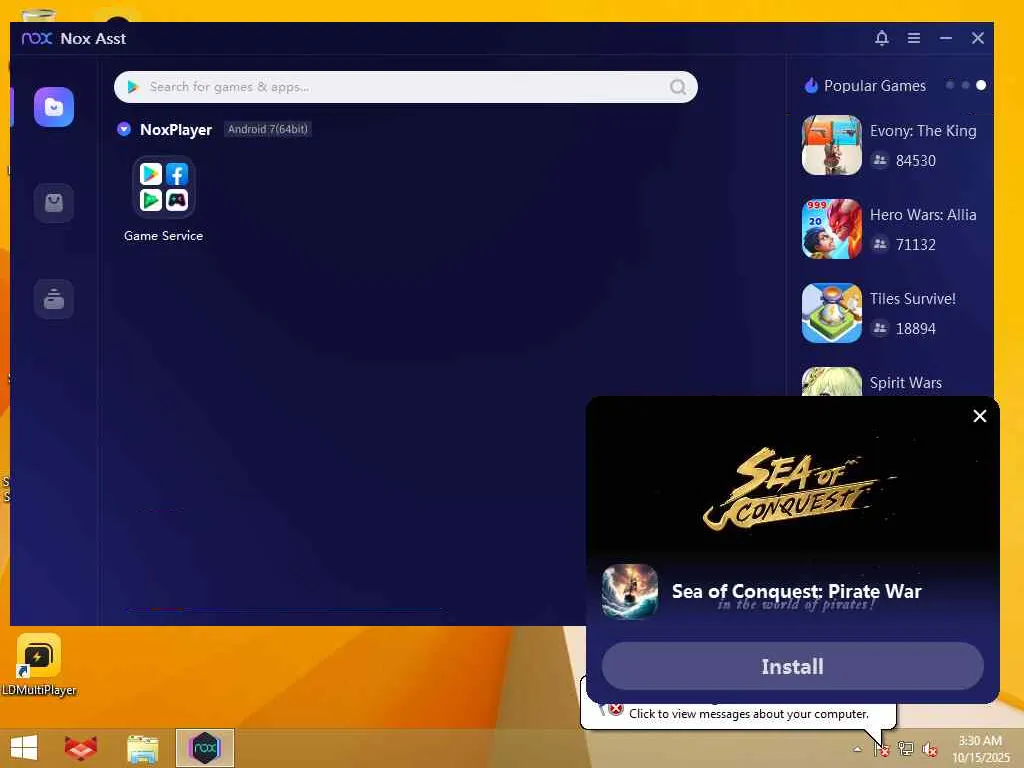Show hidden system tray icons arrow
Image resolution: width=1024 pixels, height=768 pixels.
click(x=857, y=749)
